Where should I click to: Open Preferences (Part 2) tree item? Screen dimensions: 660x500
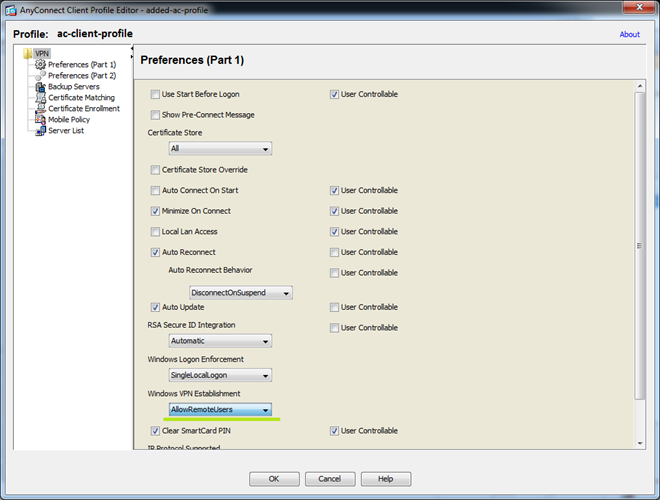click(x=82, y=75)
